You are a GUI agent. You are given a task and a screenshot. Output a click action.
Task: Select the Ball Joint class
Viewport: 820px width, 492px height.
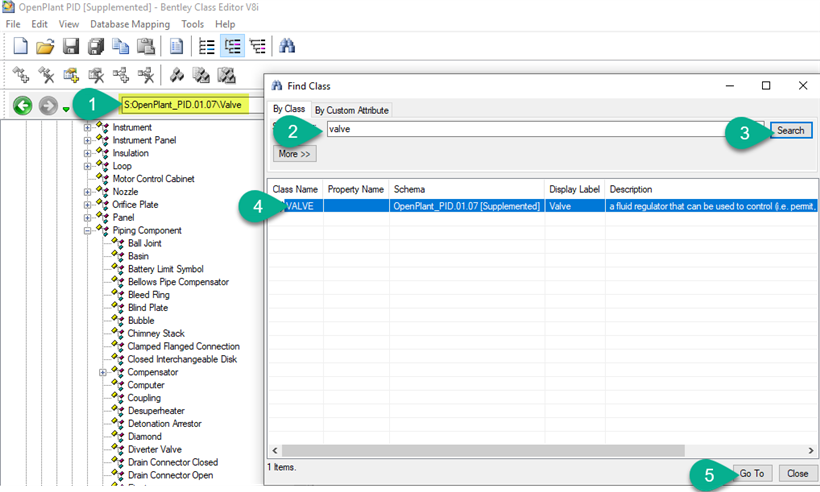click(x=144, y=243)
